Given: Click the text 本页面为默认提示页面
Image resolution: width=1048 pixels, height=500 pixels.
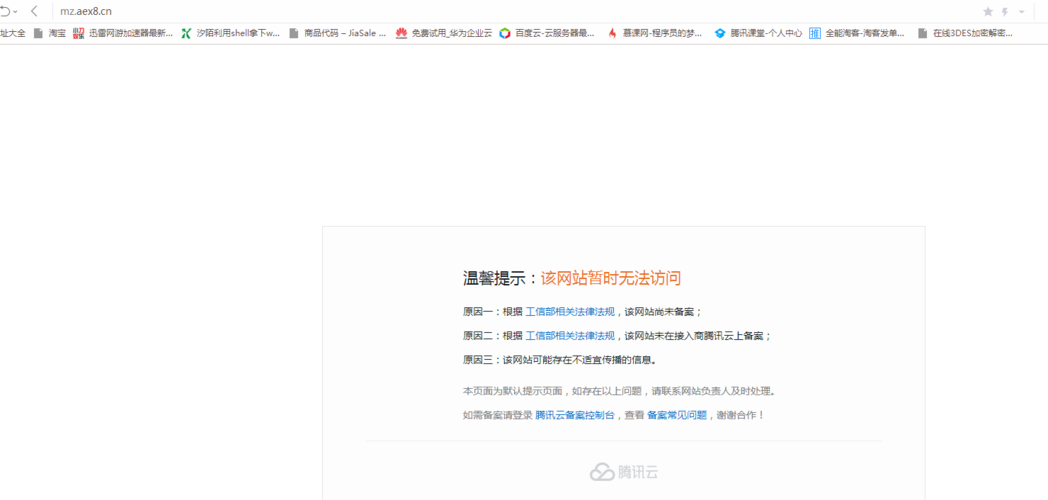Looking at the screenshot, I should tap(512, 391).
